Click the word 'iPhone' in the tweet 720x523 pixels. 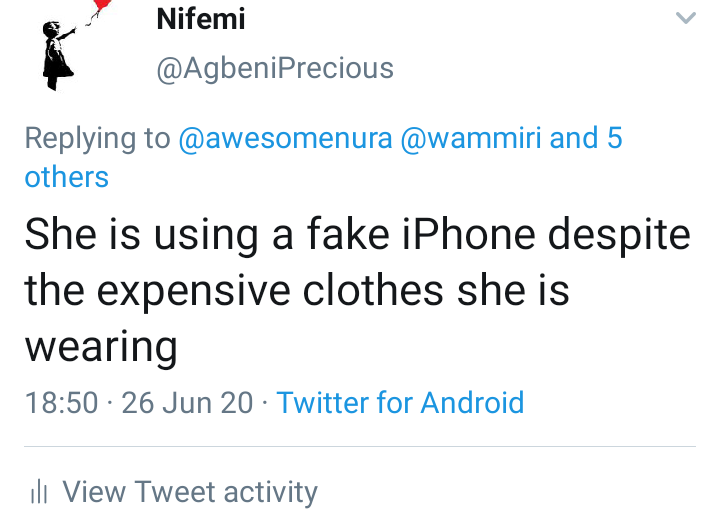(x=463, y=235)
